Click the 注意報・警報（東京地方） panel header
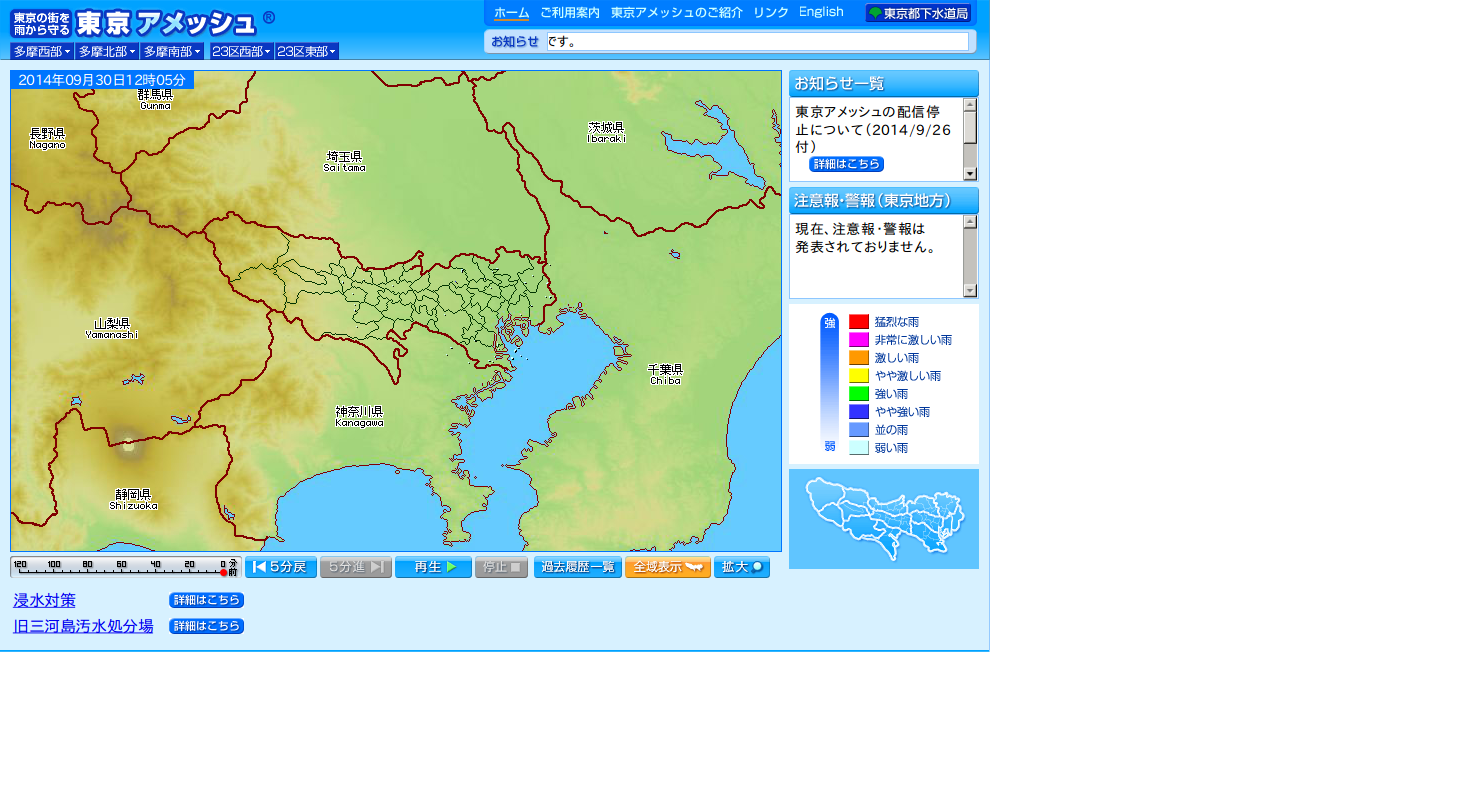The height and width of the screenshot is (806, 1458). [884, 201]
